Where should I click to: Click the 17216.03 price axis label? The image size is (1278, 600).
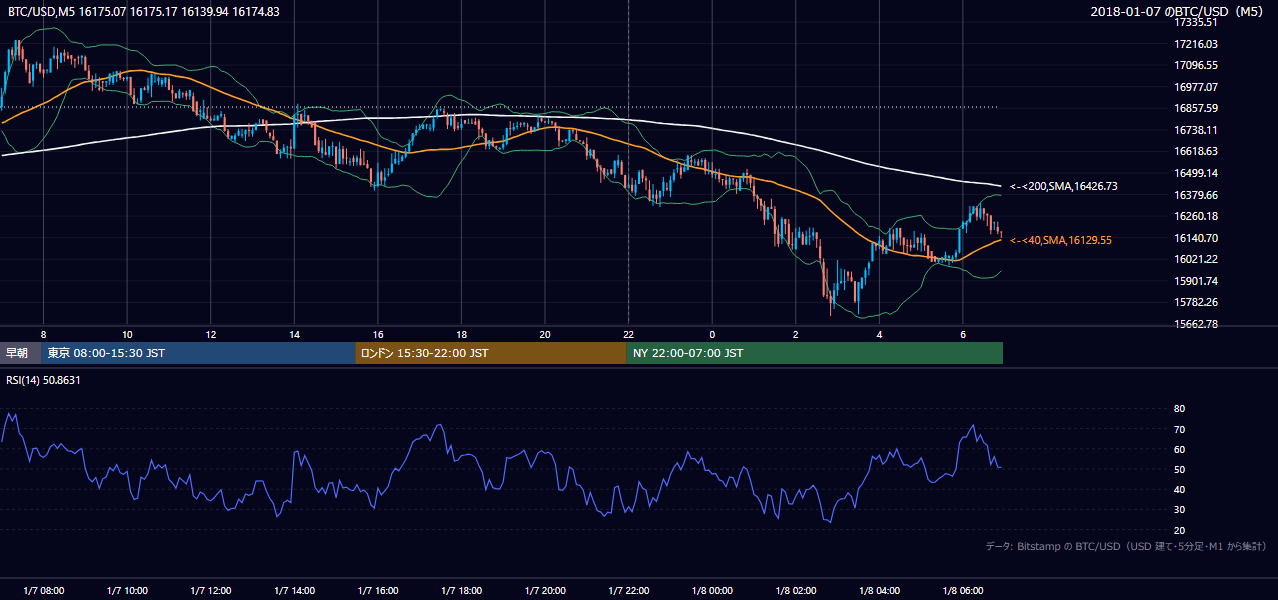[1195, 44]
